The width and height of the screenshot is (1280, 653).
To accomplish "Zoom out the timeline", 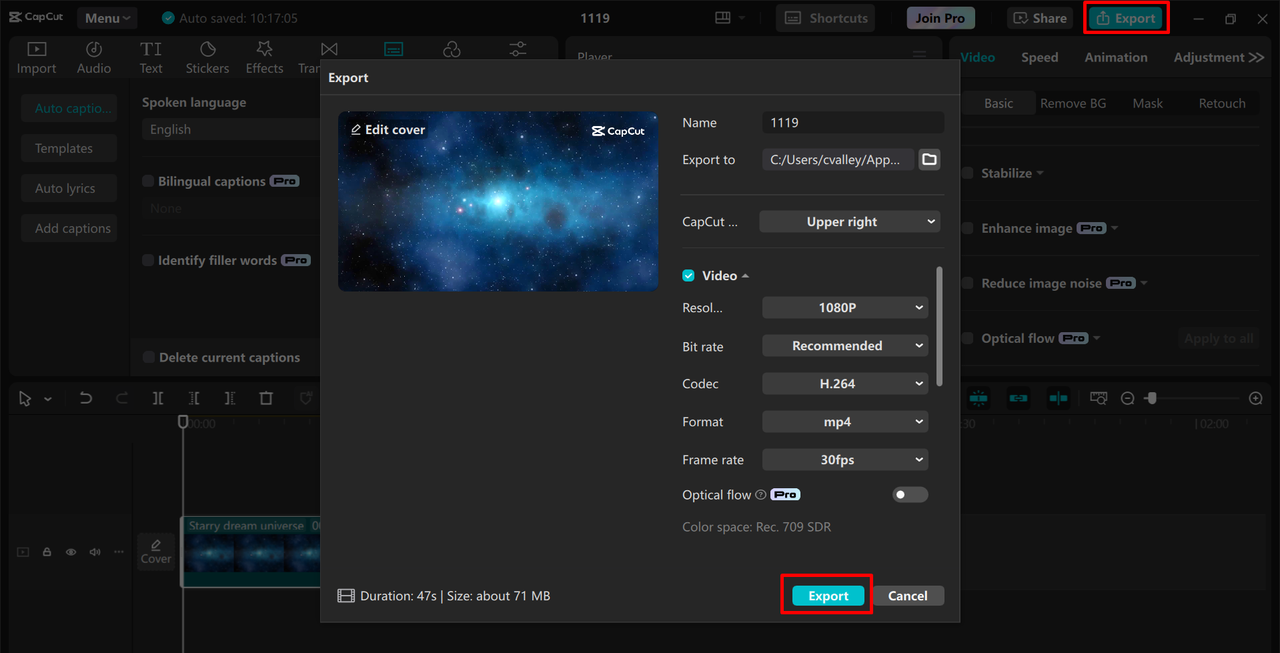I will (x=1127, y=398).
